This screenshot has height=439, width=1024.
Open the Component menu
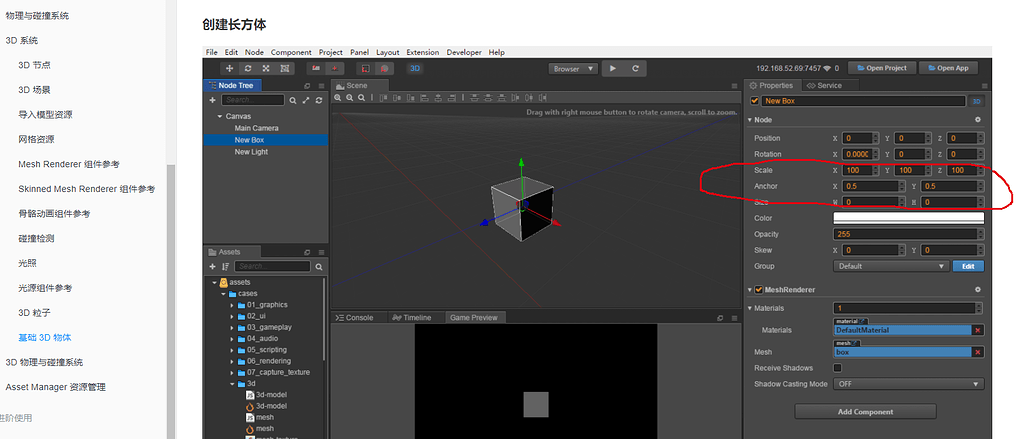291,52
